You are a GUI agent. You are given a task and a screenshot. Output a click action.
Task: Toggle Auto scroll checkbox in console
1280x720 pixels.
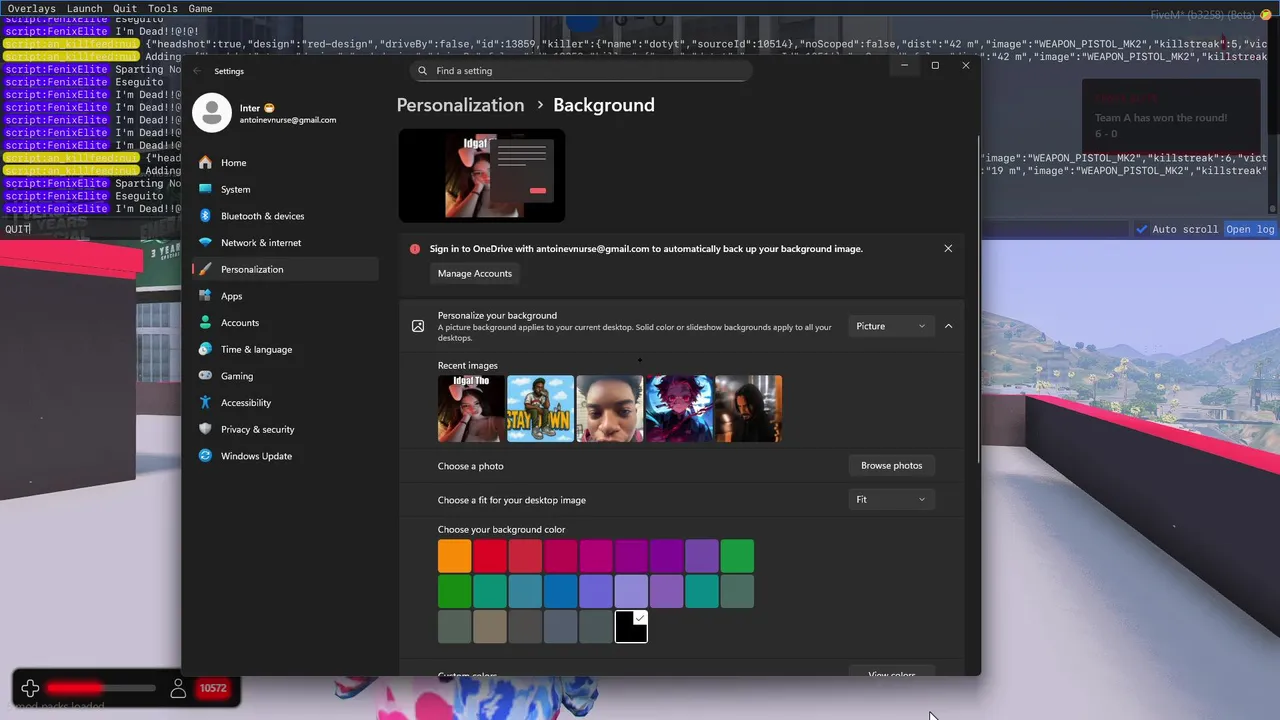pos(1142,229)
